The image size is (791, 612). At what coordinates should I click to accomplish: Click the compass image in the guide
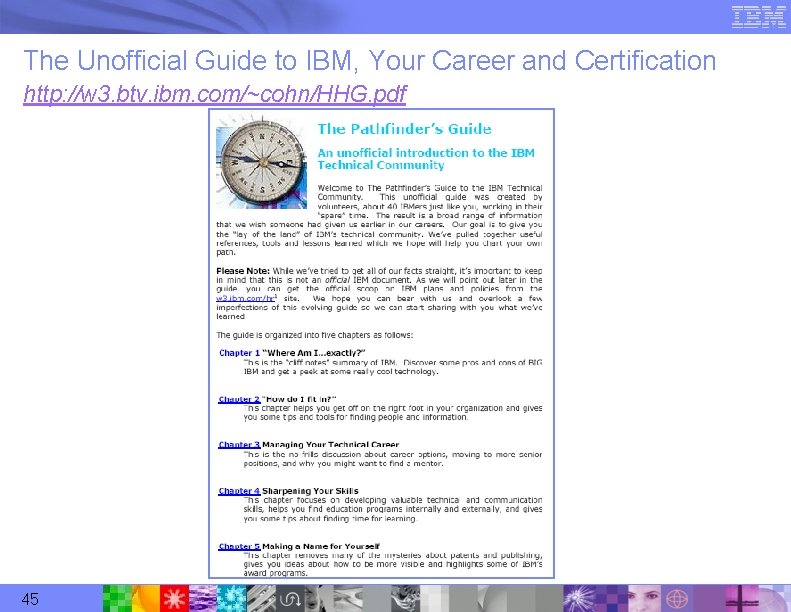(261, 162)
